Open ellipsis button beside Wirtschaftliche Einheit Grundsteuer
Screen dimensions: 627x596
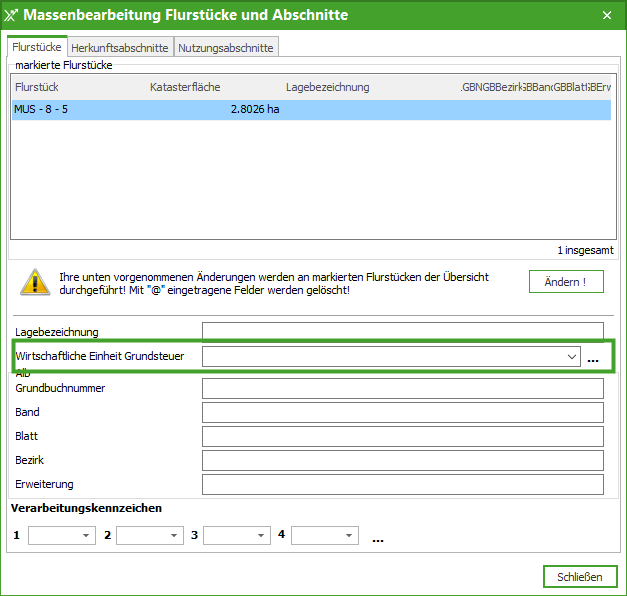[593, 357]
